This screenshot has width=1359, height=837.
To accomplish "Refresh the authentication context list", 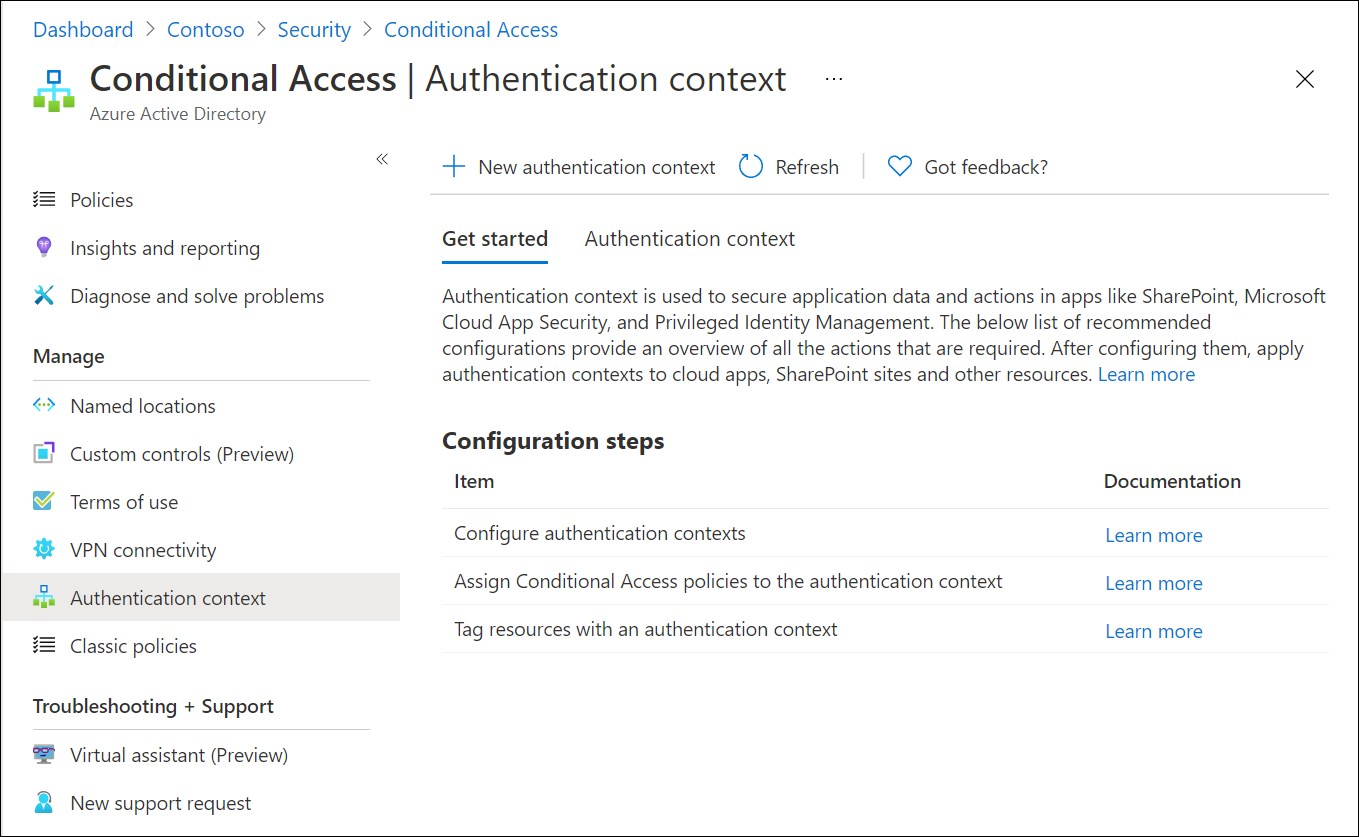I will [788, 167].
